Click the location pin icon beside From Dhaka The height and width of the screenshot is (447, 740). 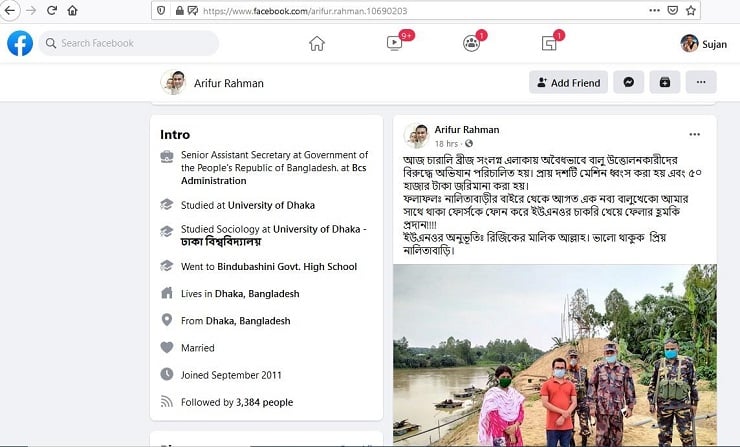pyautogui.click(x=167, y=320)
